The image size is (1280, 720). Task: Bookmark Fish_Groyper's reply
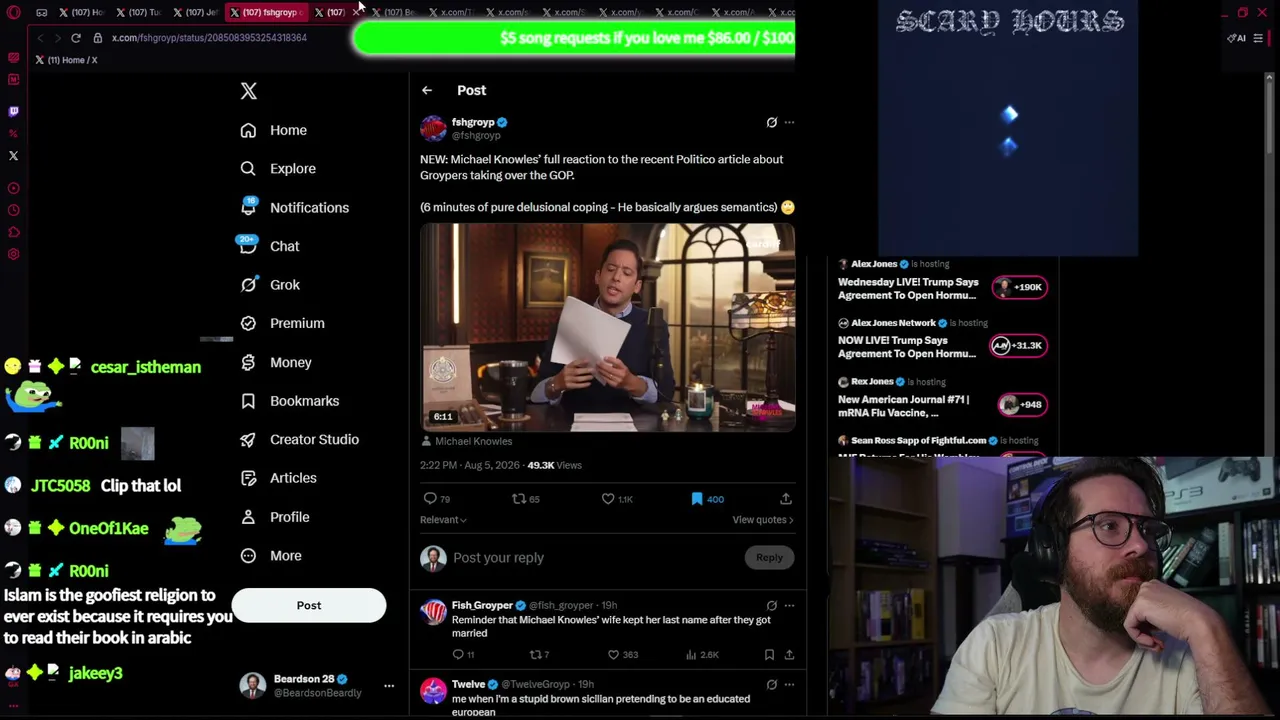click(x=769, y=655)
